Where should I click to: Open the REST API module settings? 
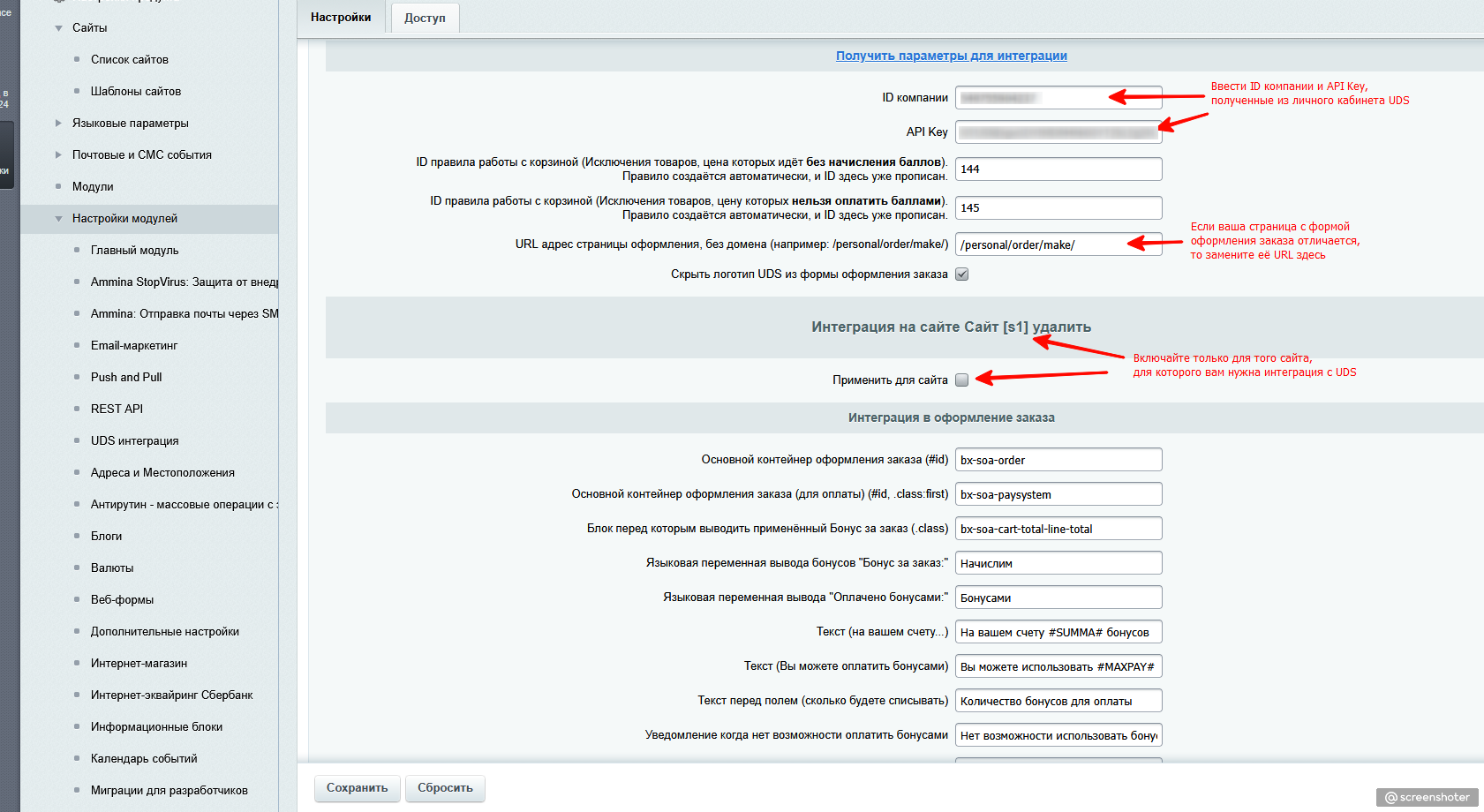117,410
